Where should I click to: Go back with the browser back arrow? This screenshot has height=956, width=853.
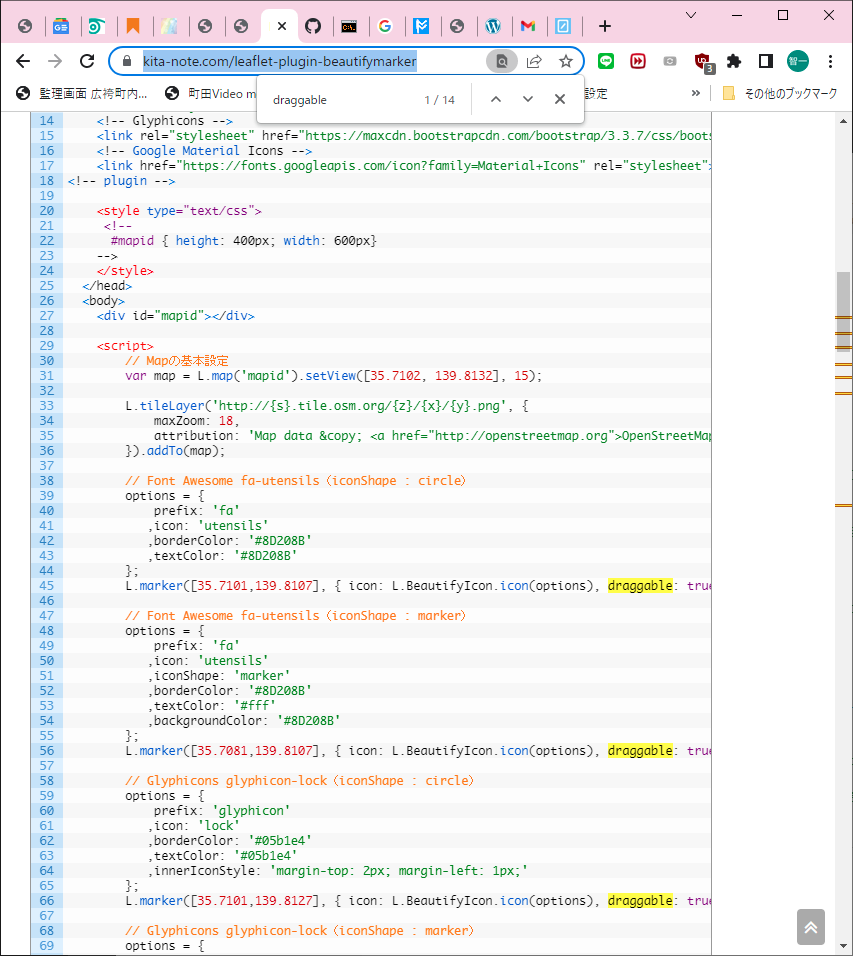[23, 61]
